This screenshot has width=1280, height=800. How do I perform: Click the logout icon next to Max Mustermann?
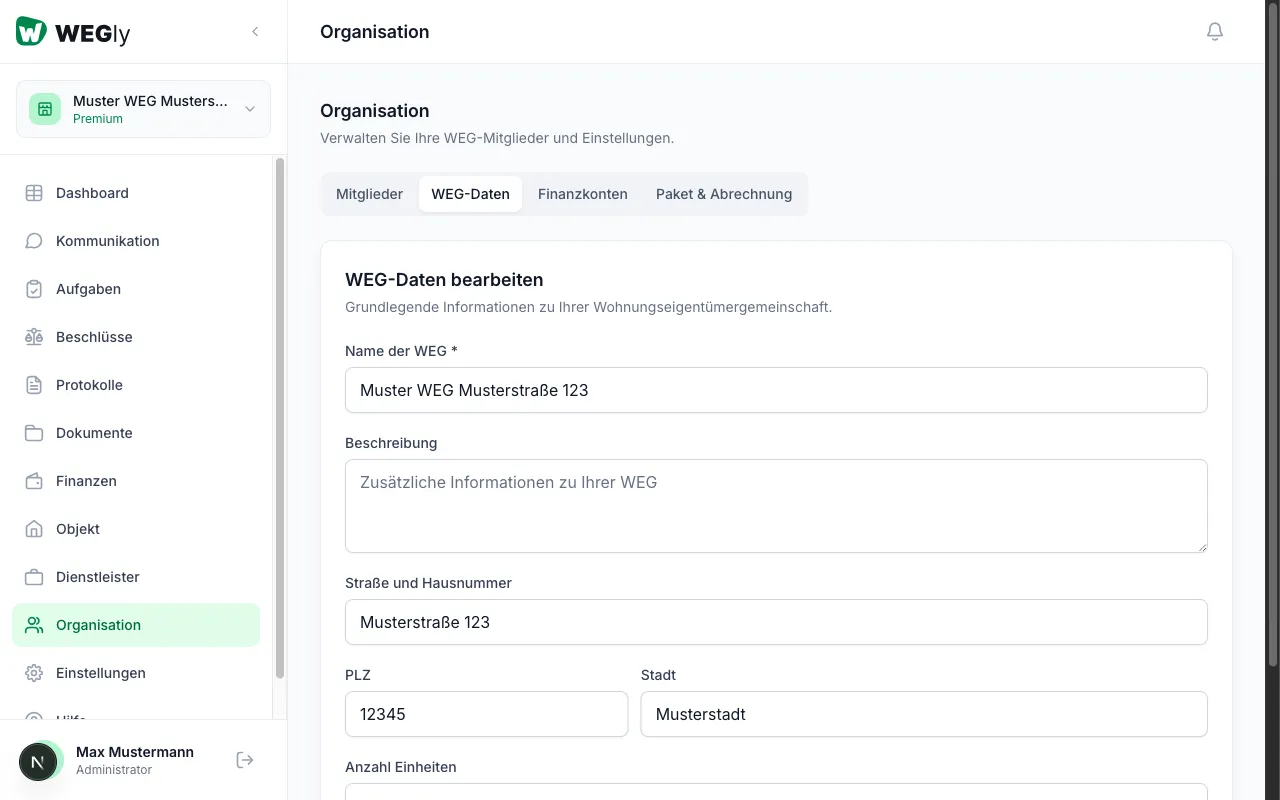pyautogui.click(x=245, y=760)
